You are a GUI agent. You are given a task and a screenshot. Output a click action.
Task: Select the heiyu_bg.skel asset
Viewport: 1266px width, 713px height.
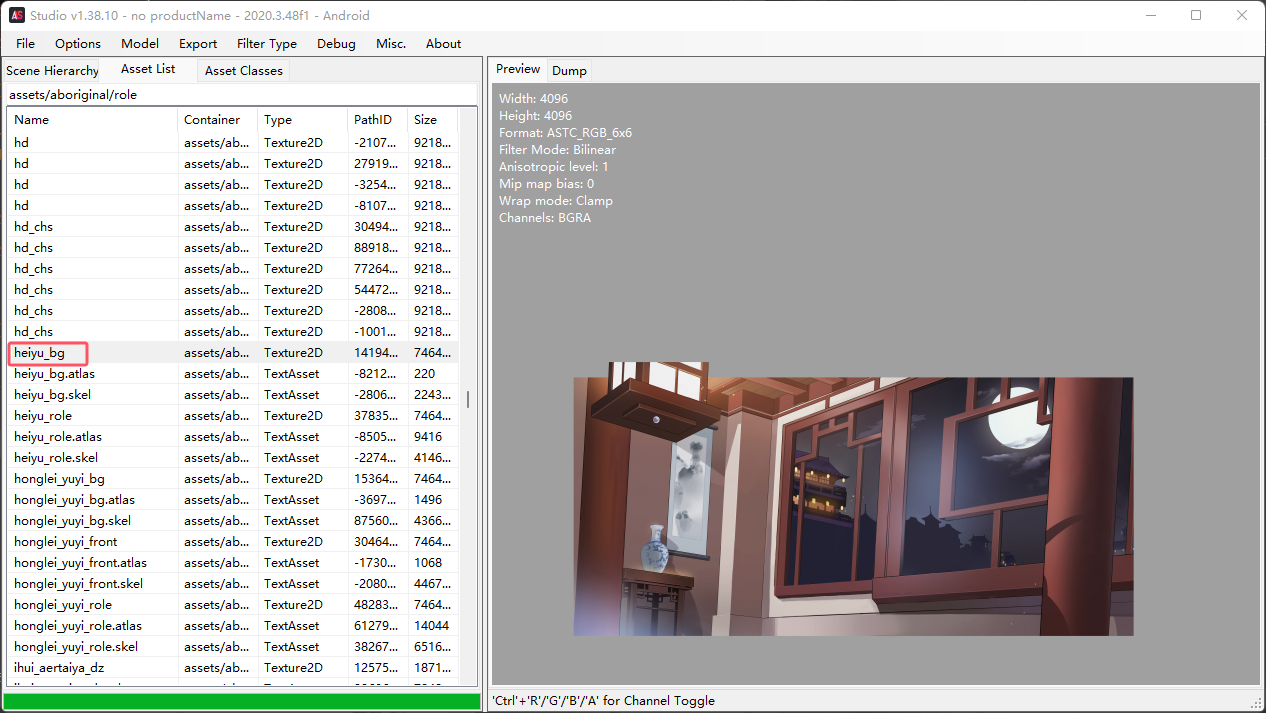(x=233, y=395)
